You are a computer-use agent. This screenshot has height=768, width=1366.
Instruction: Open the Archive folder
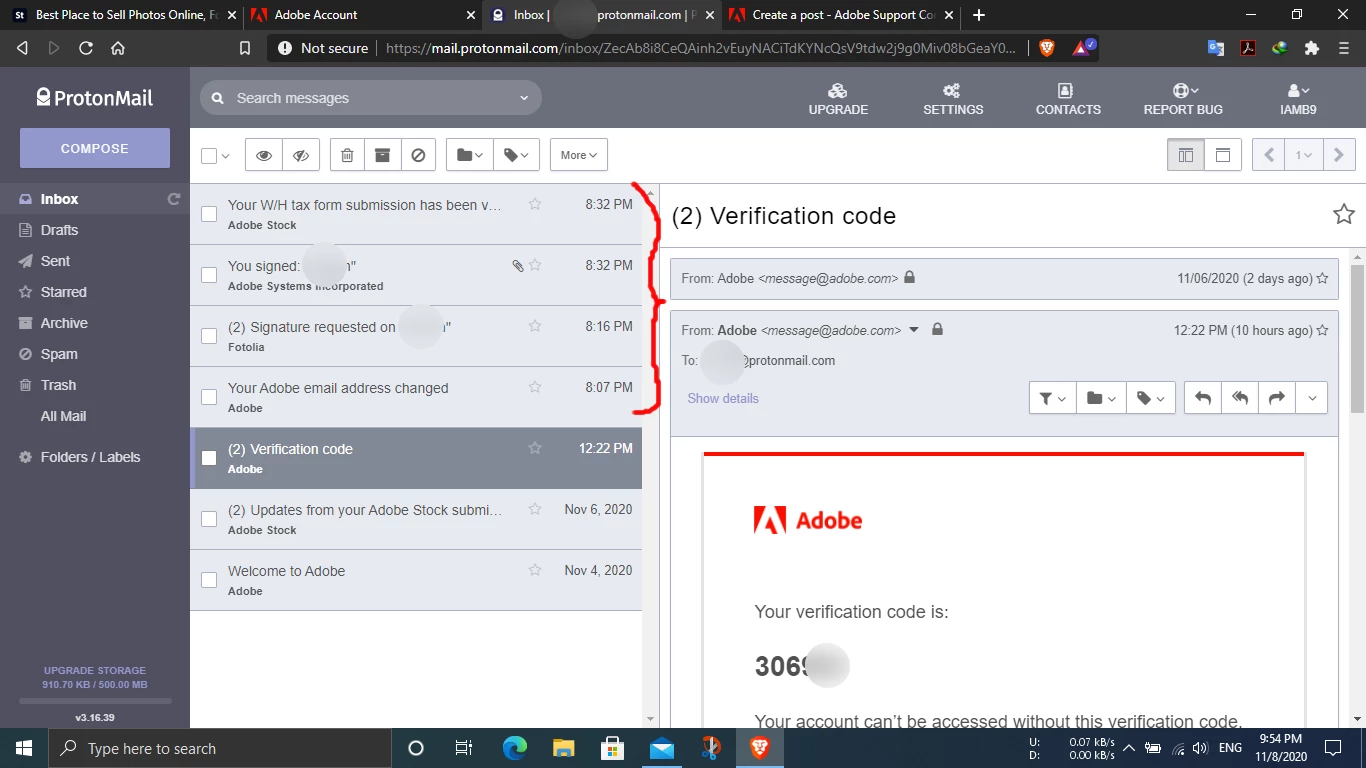pyautogui.click(x=64, y=323)
